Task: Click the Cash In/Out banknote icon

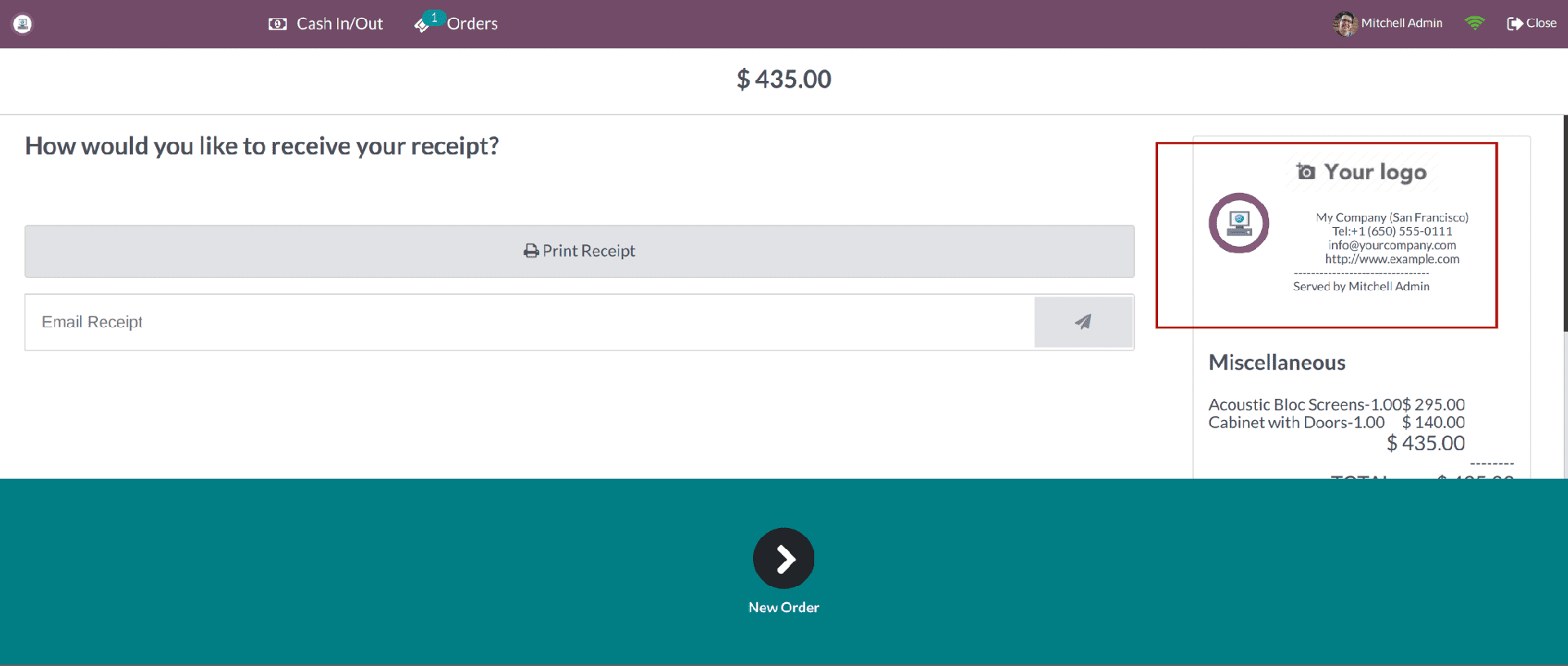Action: tap(278, 24)
